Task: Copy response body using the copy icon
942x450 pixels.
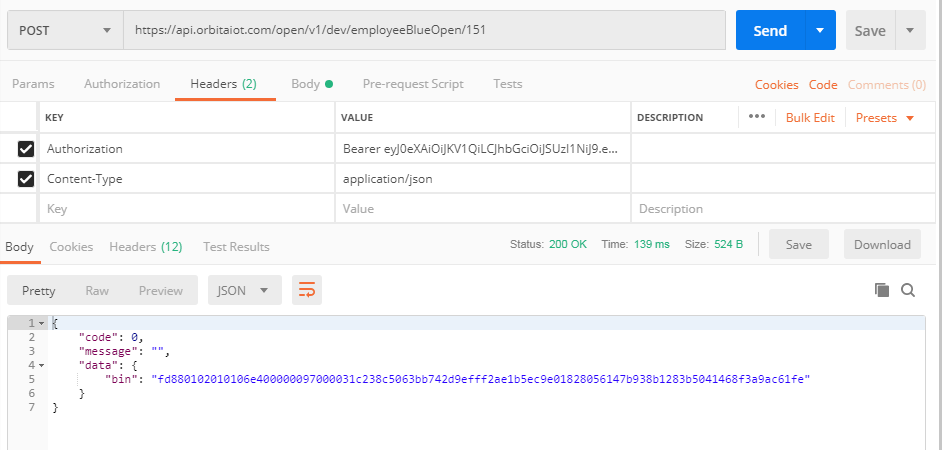Action: click(x=882, y=290)
